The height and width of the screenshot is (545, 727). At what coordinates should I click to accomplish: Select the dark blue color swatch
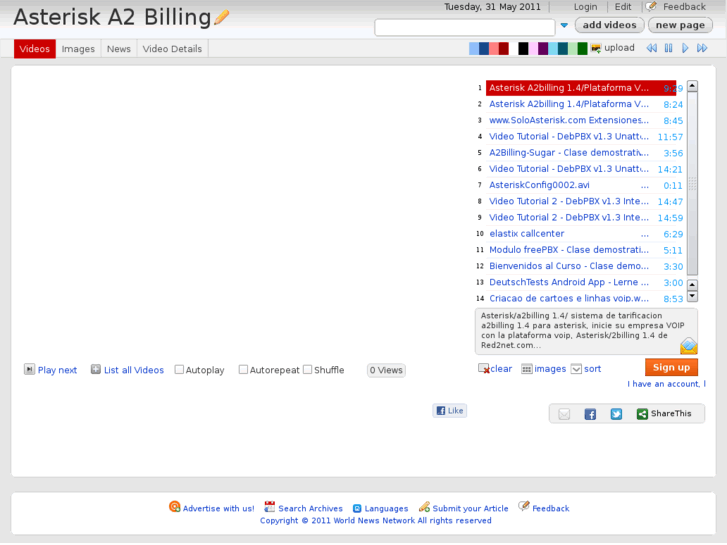484,49
